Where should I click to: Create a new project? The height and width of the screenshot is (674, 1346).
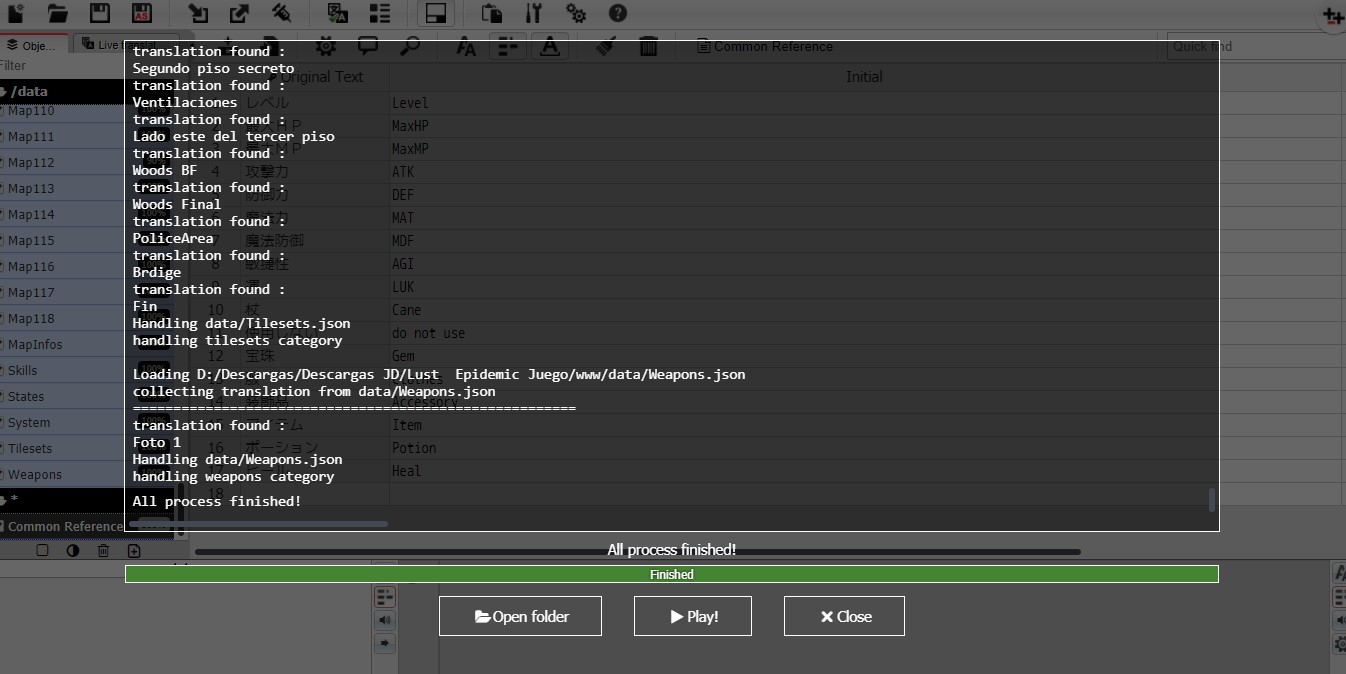(15, 14)
